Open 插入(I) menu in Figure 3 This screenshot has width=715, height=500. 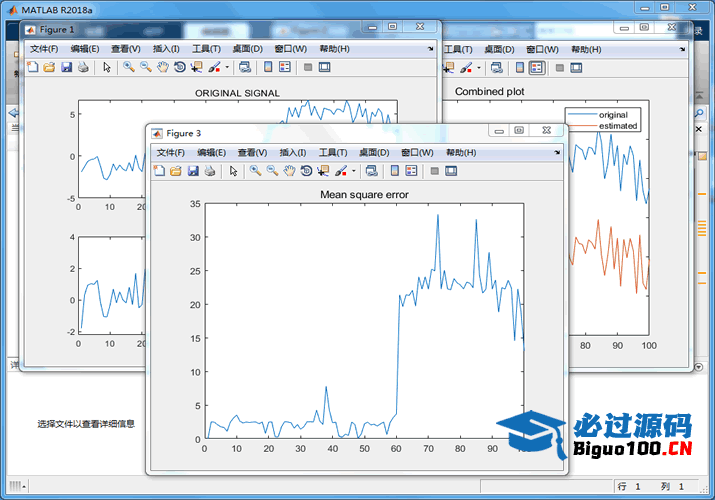(x=293, y=153)
